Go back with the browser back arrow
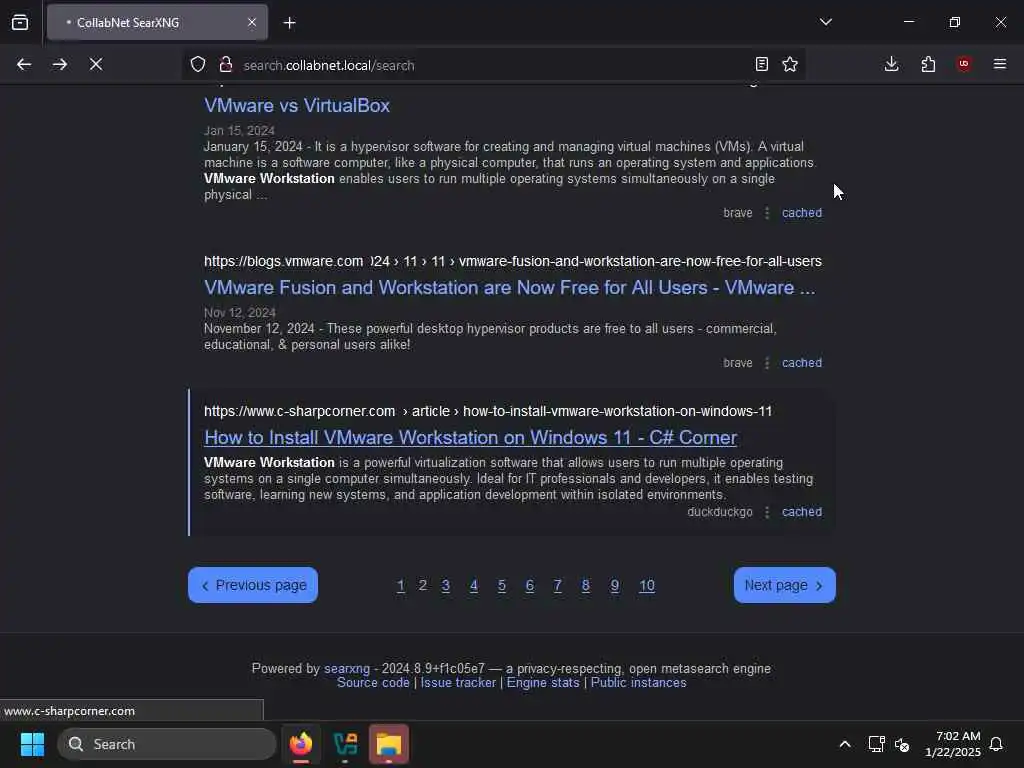 pyautogui.click(x=24, y=64)
